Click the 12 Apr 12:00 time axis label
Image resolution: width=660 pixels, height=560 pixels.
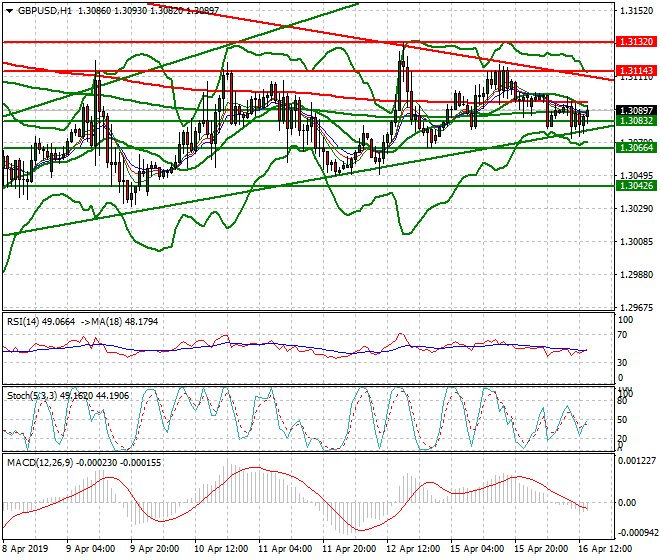click(x=412, y=550)
